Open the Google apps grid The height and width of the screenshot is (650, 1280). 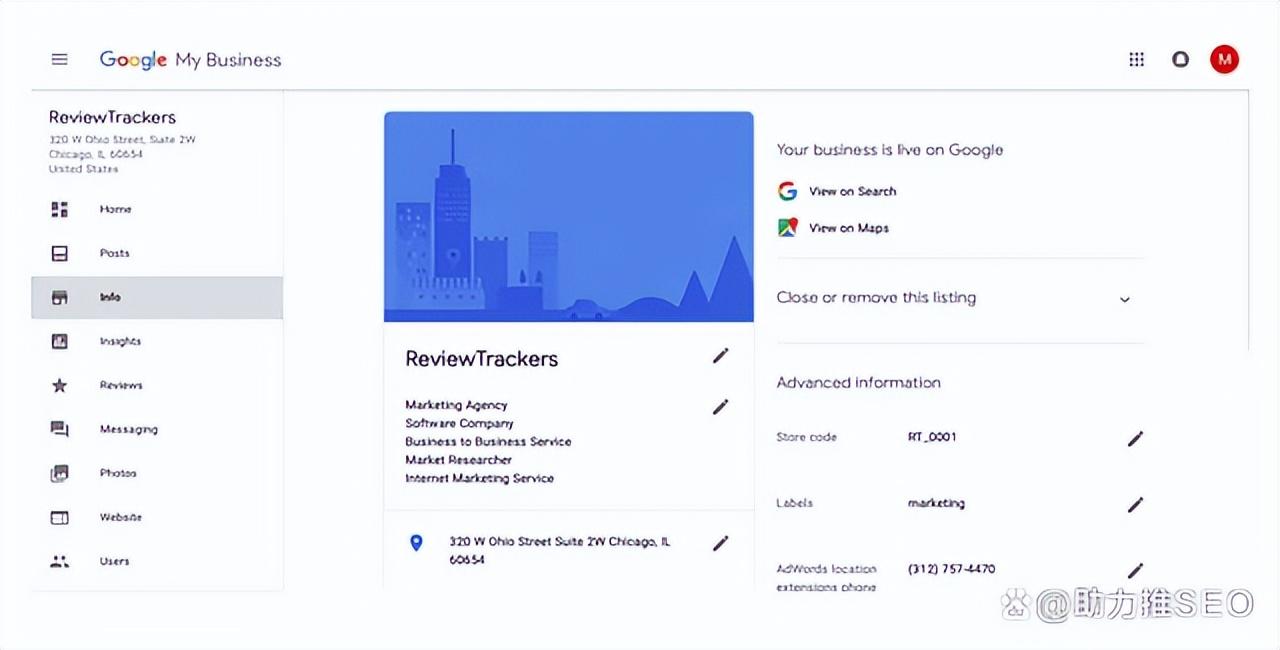coord(1136,60)
